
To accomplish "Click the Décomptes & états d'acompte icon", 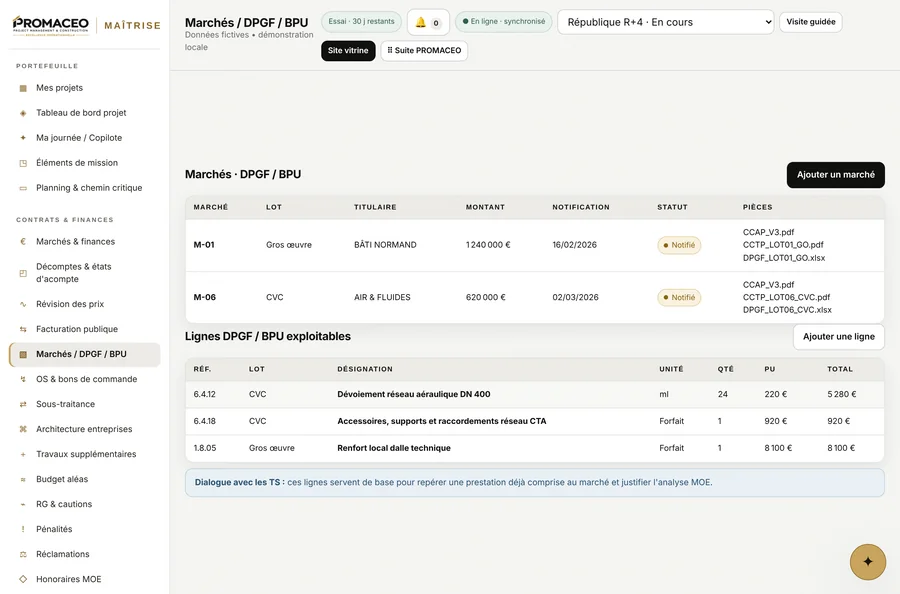I will 23,273.
